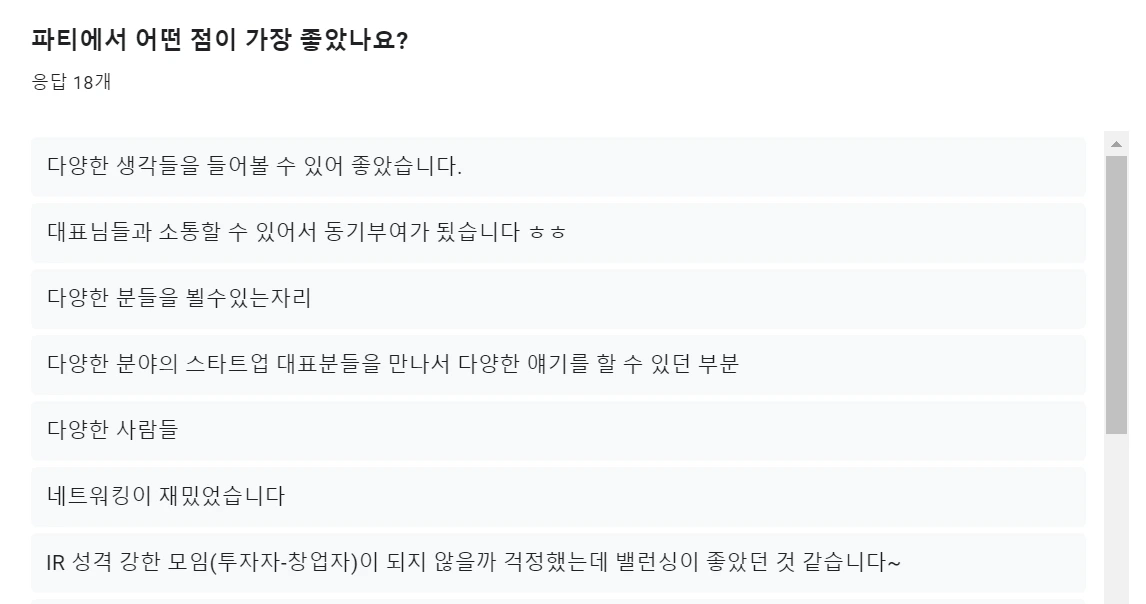Click the first response card's left edge

[x=36, y=166]
